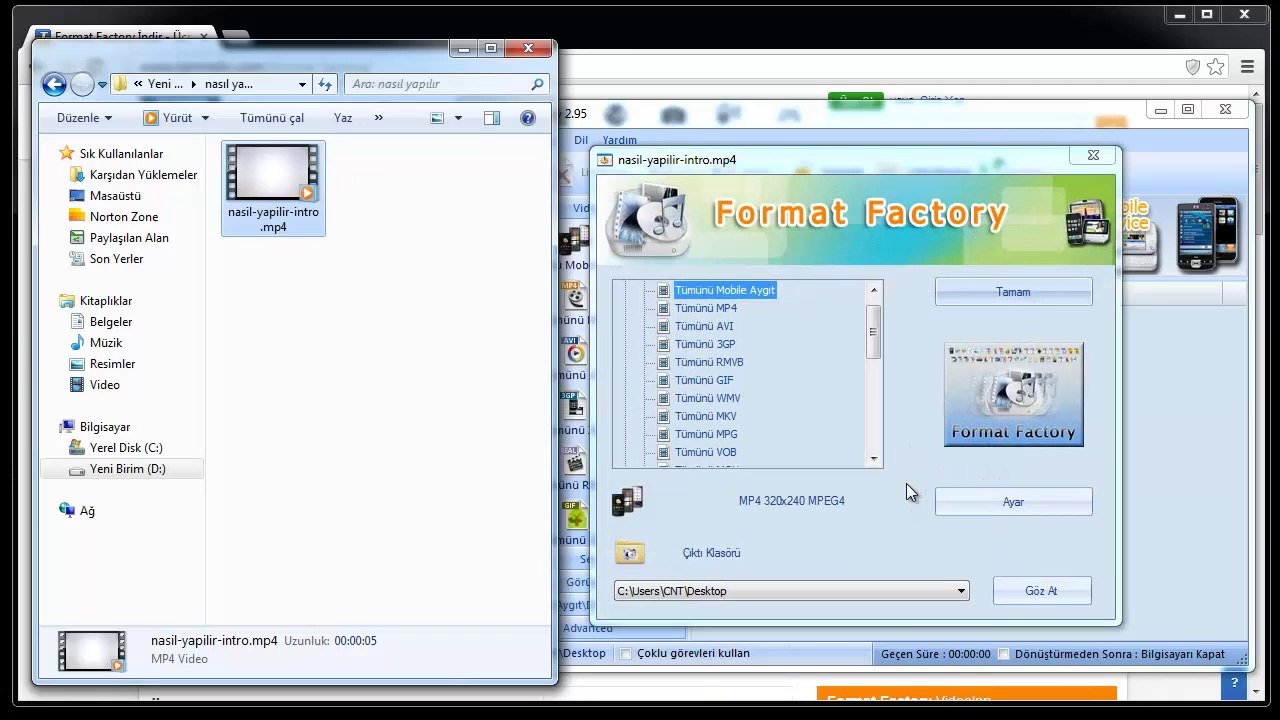
Task: Click the Ağ network icon
Action: pyautogui.click(x=67, y=511)
